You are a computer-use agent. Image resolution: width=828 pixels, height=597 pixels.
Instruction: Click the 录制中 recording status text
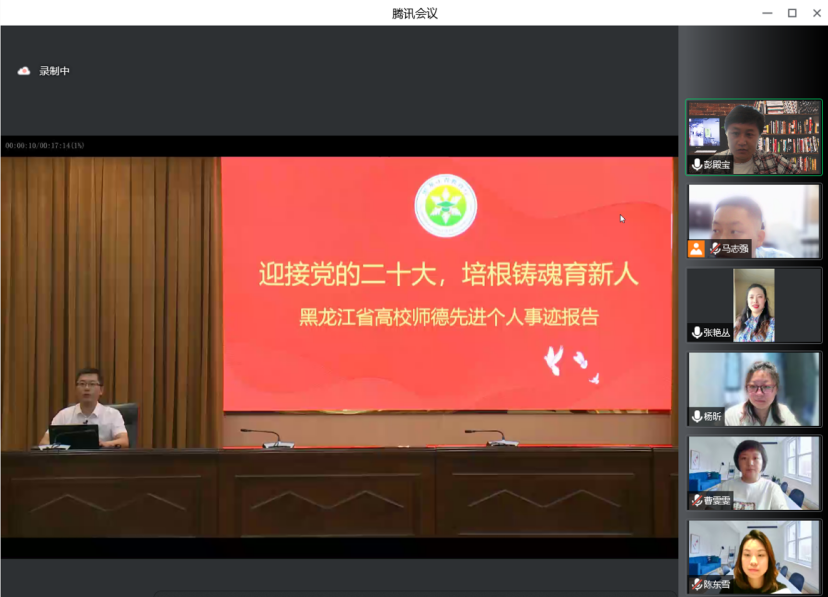(54, 71)
